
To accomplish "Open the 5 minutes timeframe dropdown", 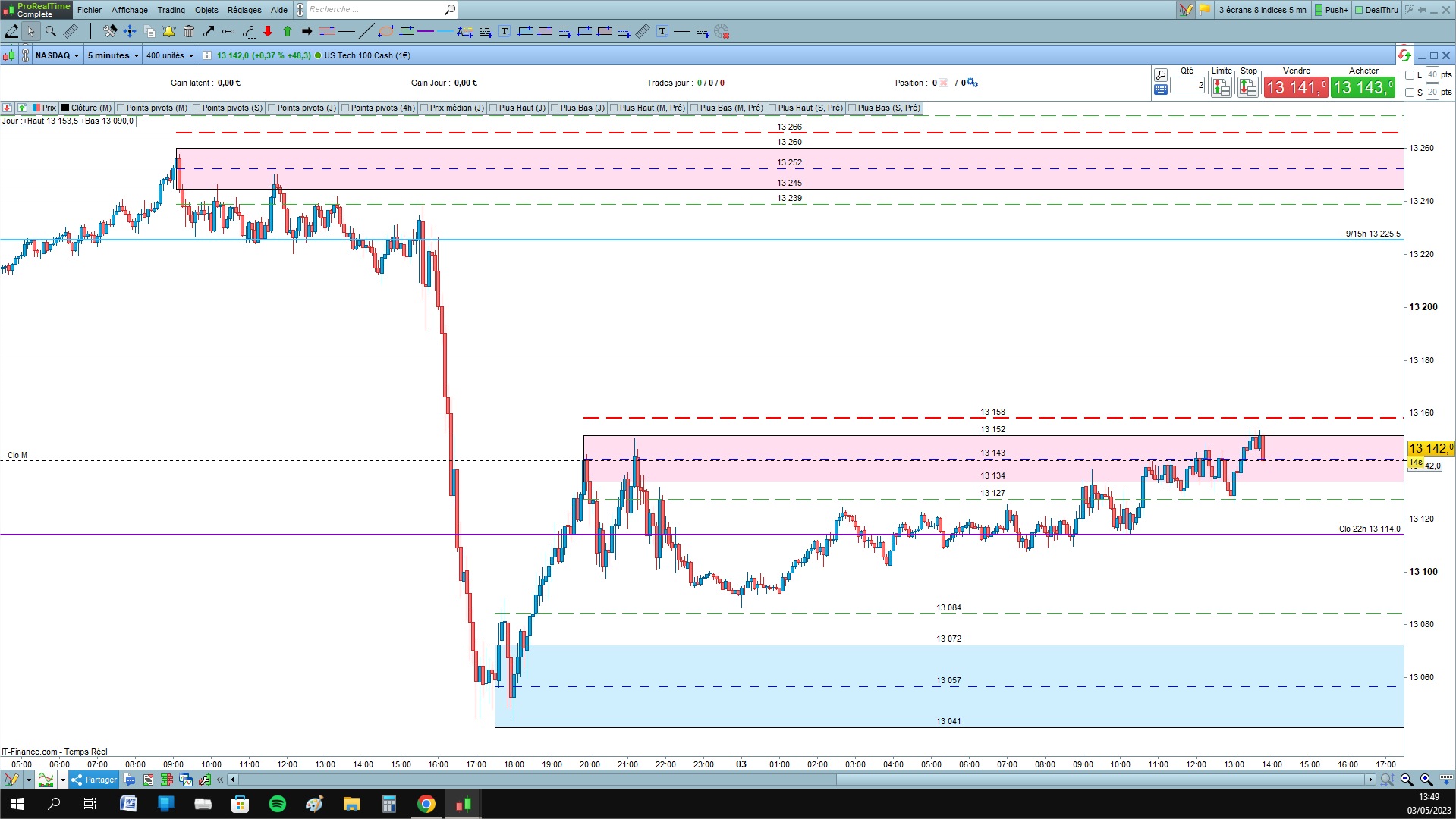I will click(x=113, y=55).
